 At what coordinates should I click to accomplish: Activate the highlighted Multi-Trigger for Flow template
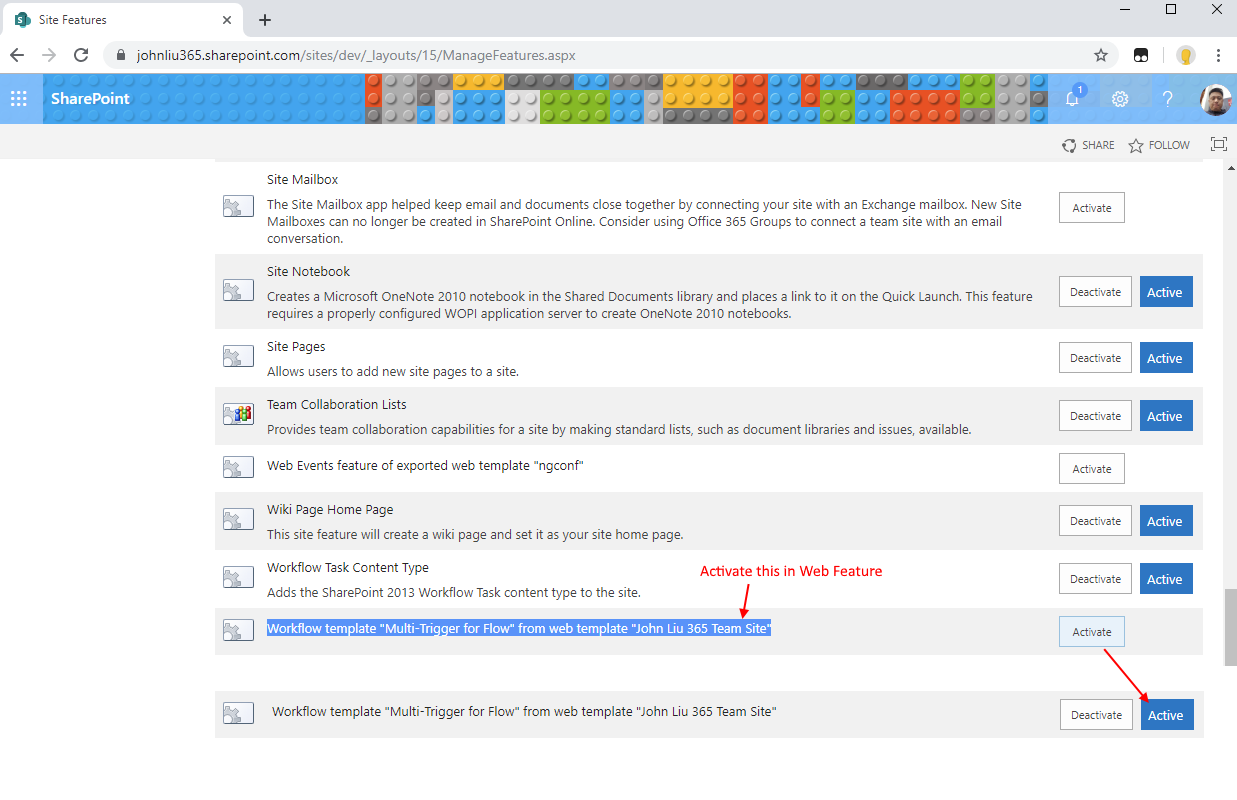(1091, 632)
